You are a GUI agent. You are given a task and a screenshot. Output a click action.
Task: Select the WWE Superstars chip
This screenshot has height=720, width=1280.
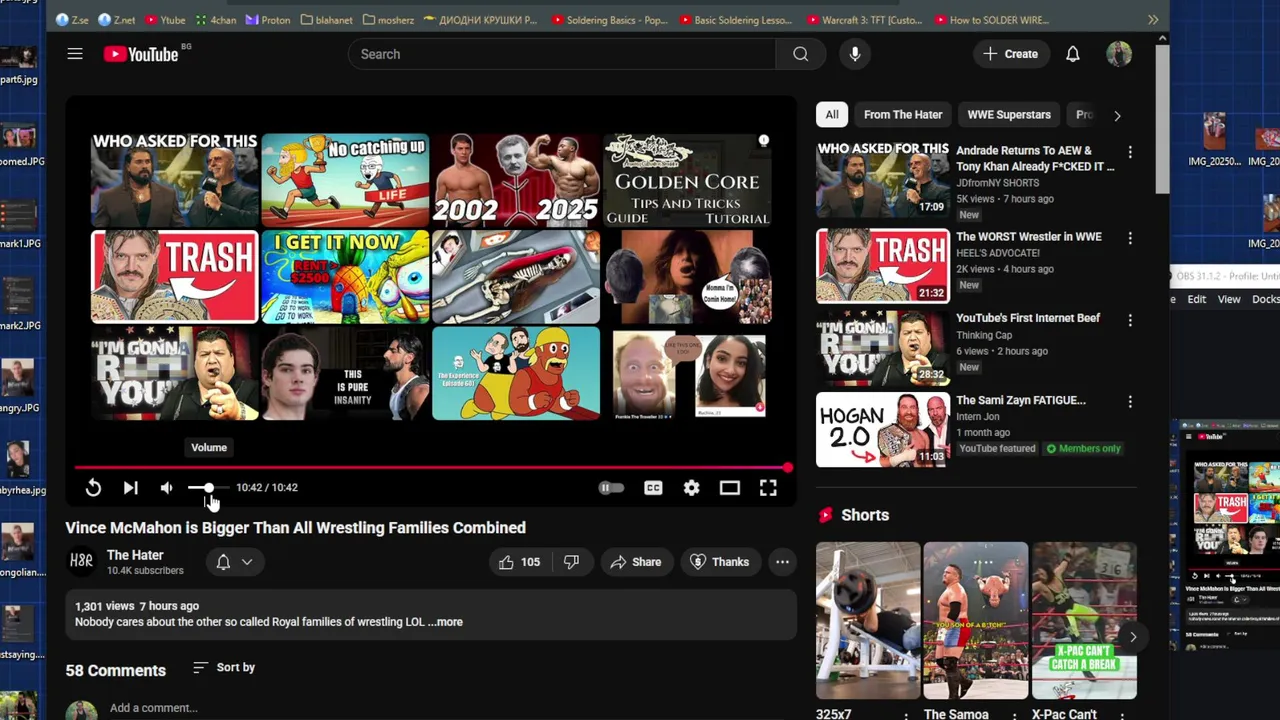[1009, 115]
